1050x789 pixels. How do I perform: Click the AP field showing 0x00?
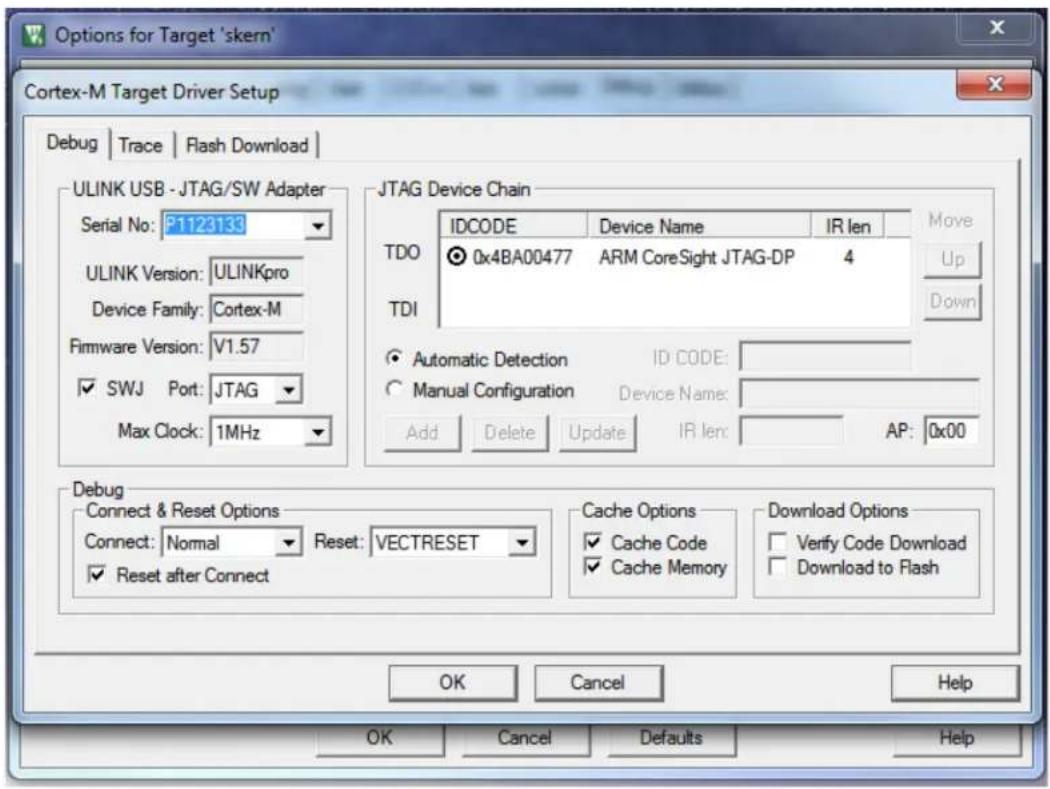click(x=951, y=431)
